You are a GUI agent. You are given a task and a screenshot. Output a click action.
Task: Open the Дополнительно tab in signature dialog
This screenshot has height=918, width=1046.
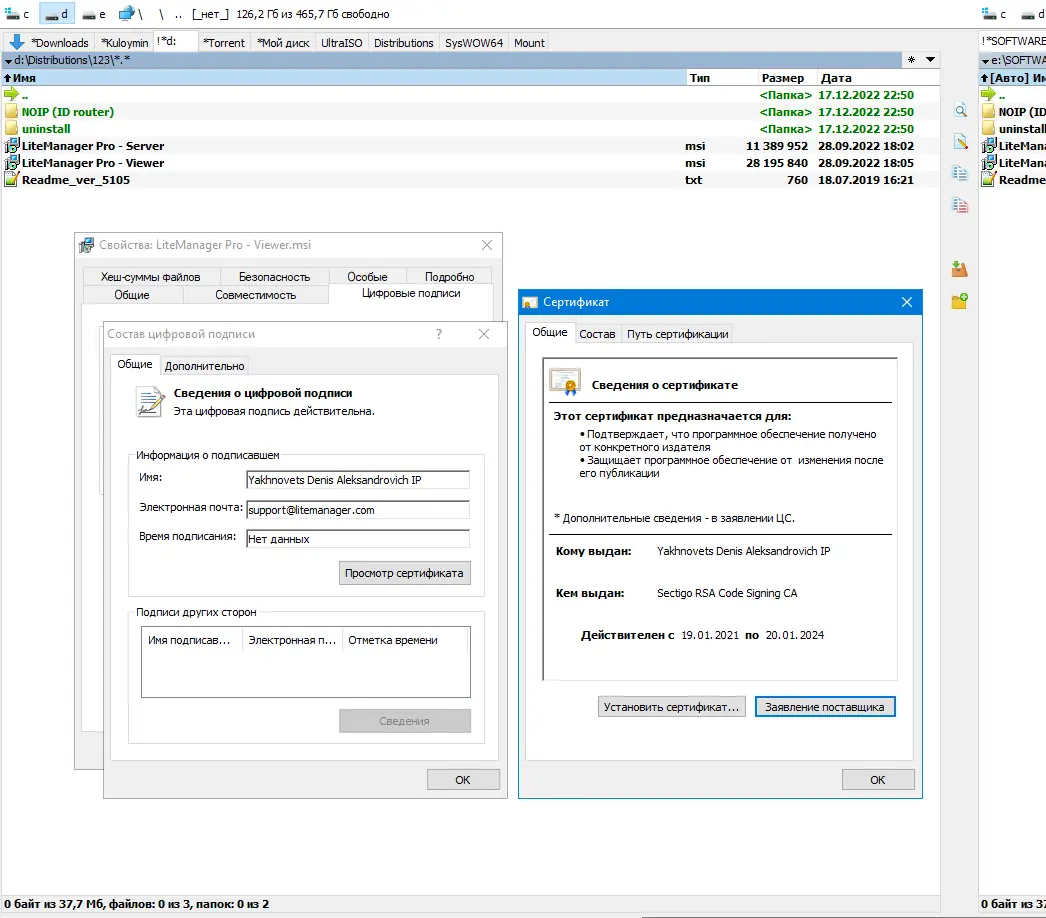[x=204, y=366]
